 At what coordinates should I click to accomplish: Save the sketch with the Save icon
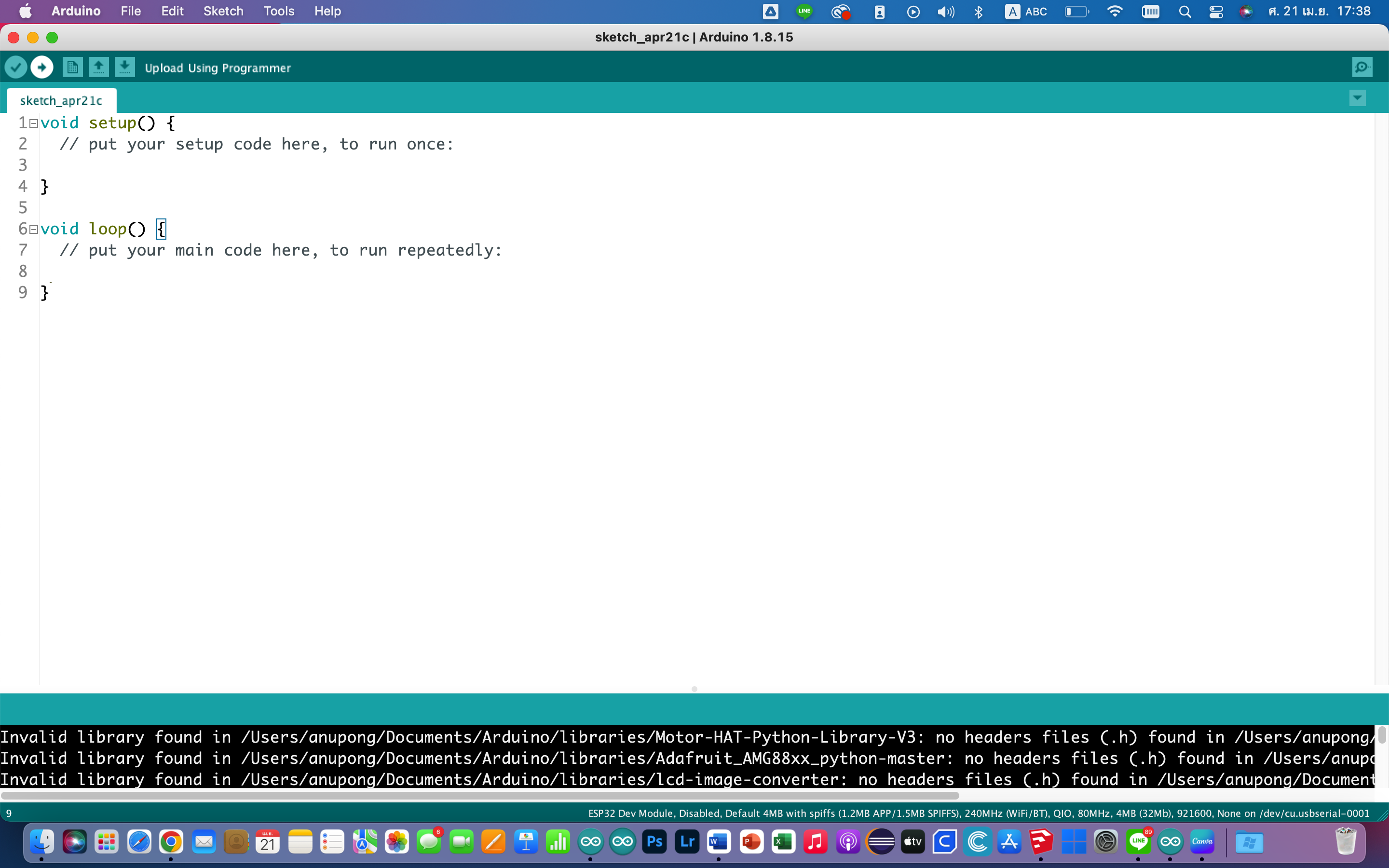tap(124, 68)
